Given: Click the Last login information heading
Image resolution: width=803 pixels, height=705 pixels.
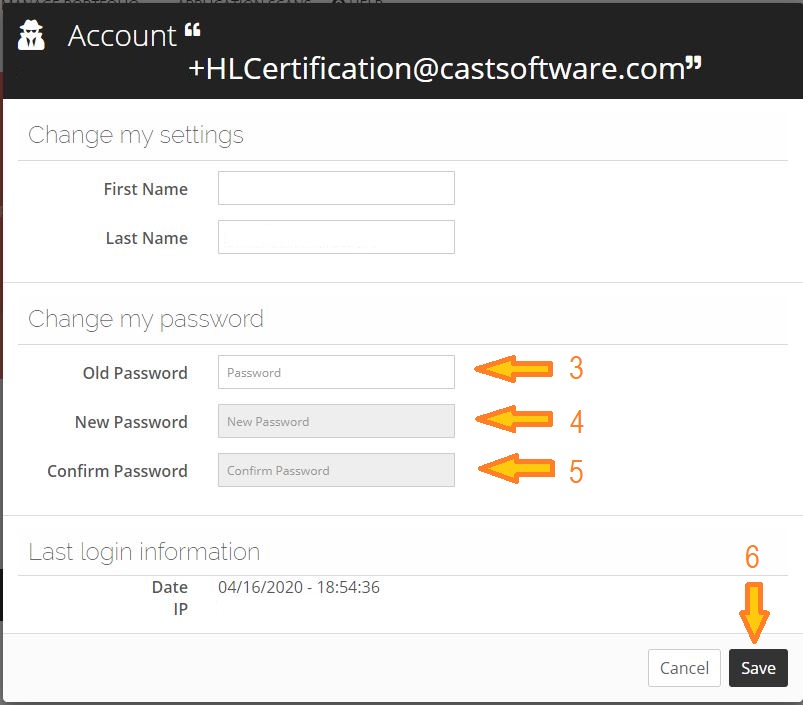Looking at the screenshot, I should [x=144, y=552].
